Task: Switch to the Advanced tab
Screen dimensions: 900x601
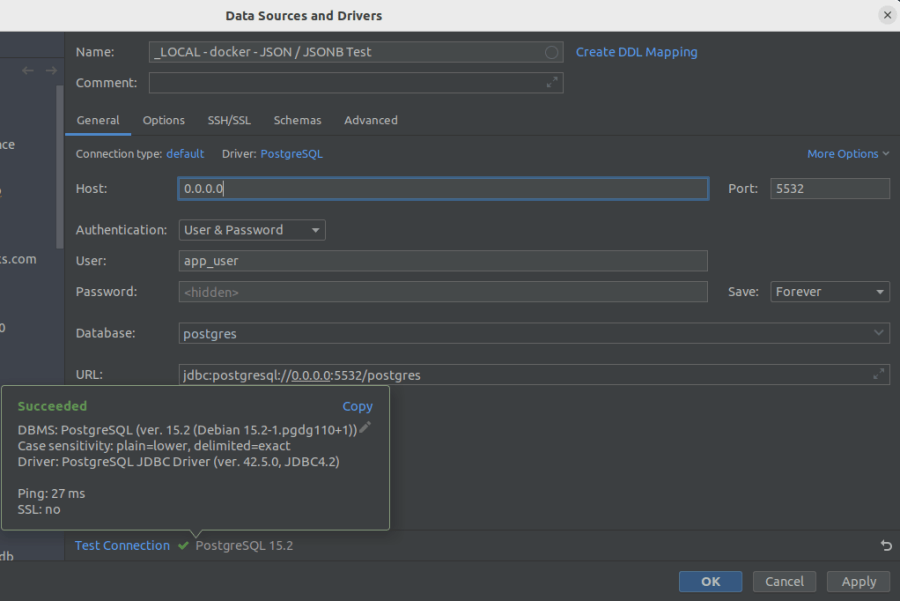Action: [x=370, y=120]
